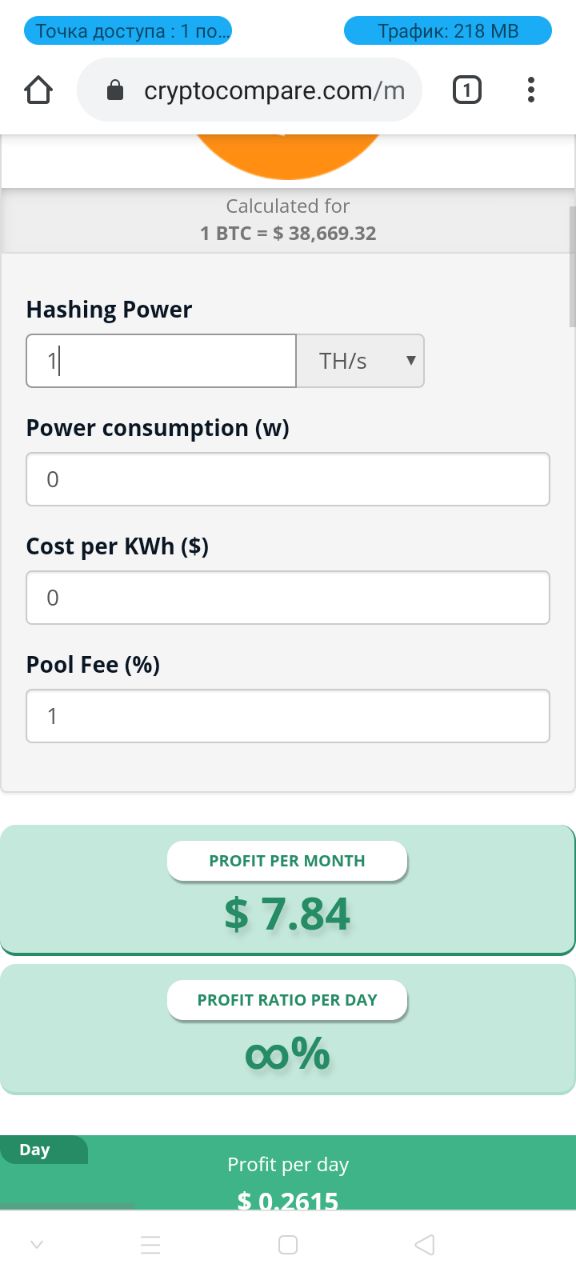This screenshot has height=1280, width=576.
Task: Tap the traffic 218 MB indicator
Action: click(448, 31)
